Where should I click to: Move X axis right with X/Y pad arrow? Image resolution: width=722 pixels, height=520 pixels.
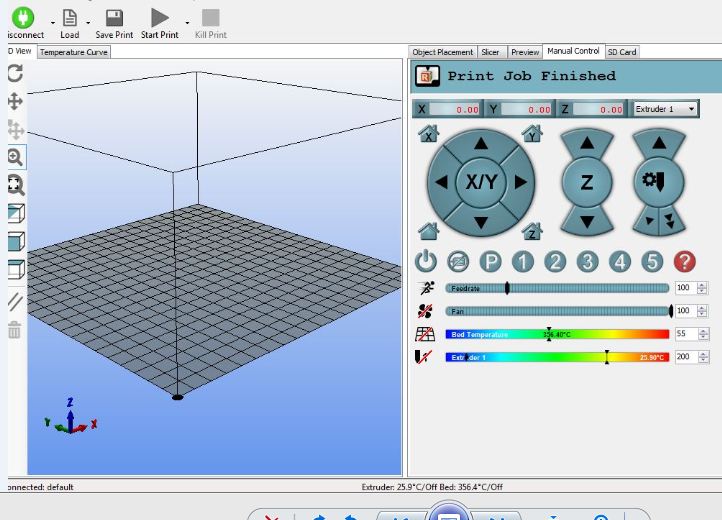point(521,182)
